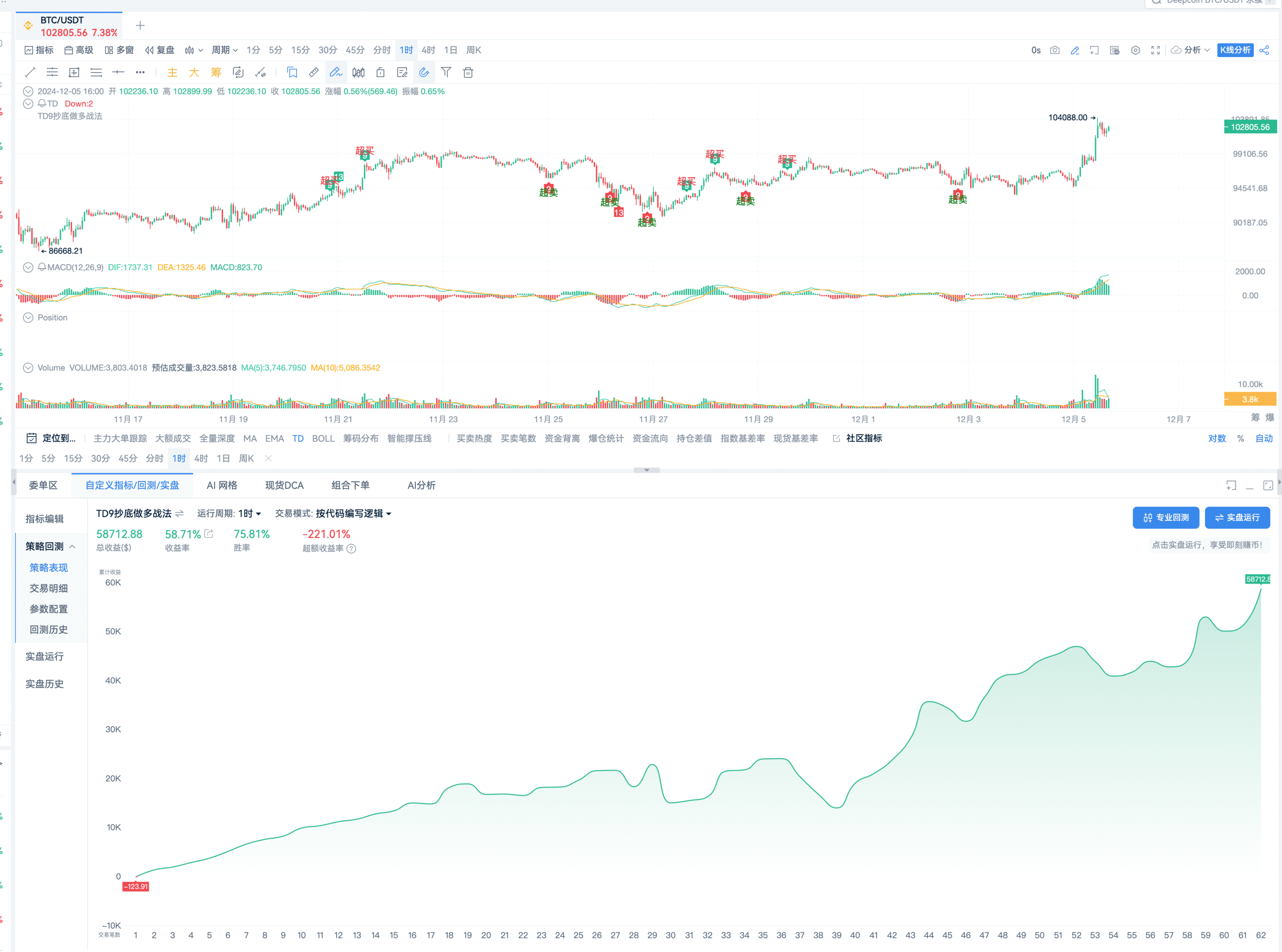The height and width of the screenshot is (952, 1282).
Task: Select the ruler measurement tool
Action: [314, 73]
